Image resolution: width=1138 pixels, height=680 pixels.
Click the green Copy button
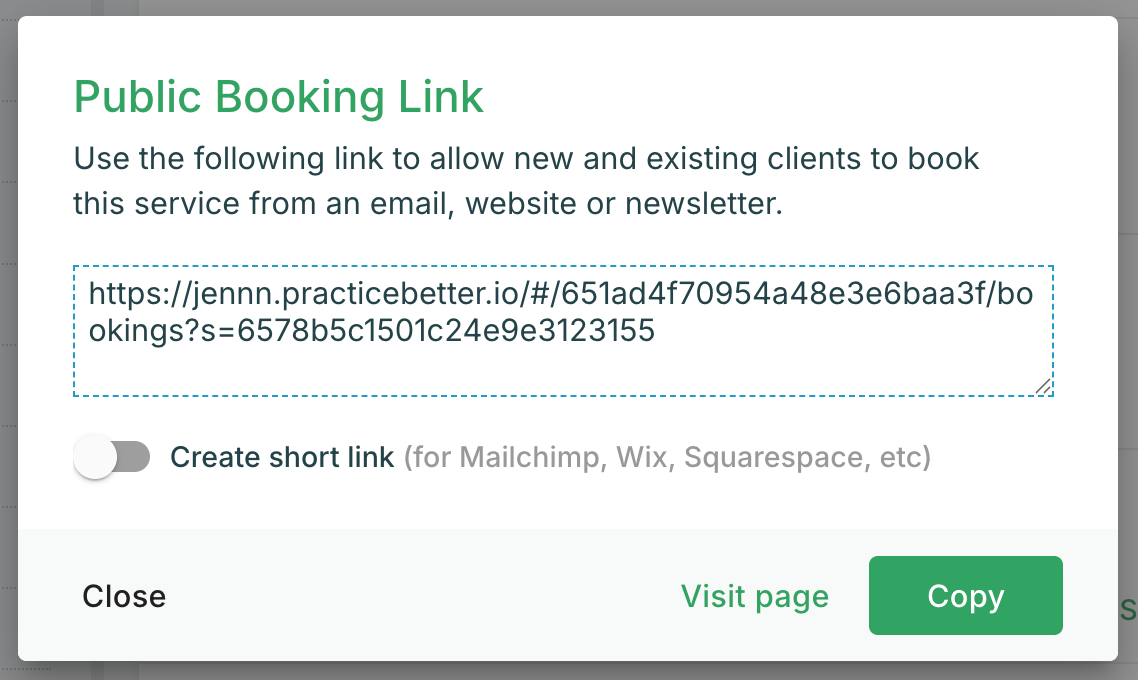[x=965, y=596]
